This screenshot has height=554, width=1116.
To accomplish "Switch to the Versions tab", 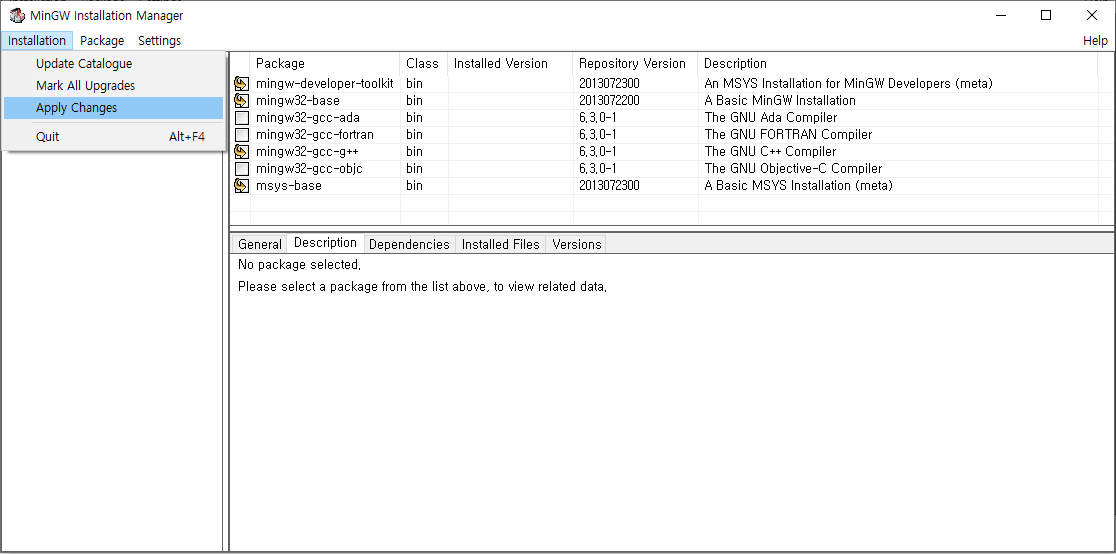I will point(577,244).
